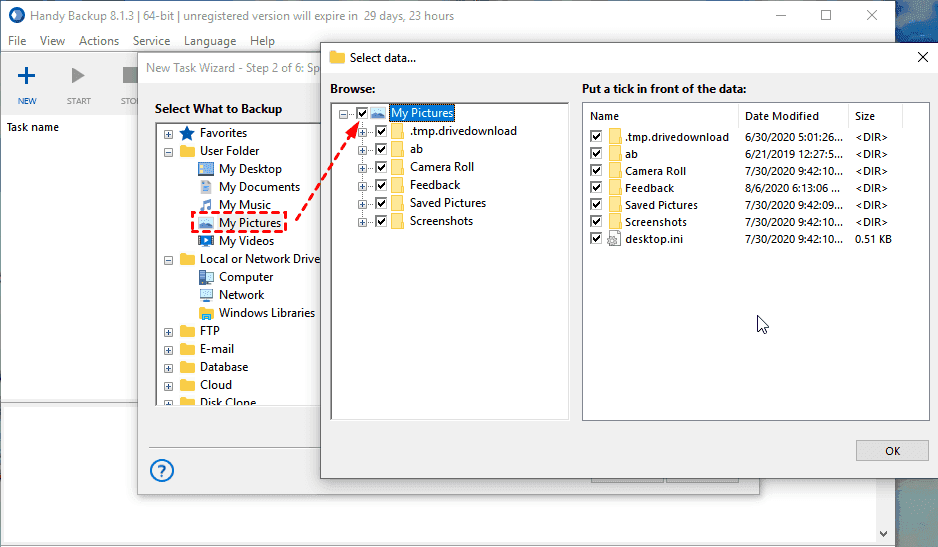Click the Local or Network Drive folder icon

tap(187, 259)
